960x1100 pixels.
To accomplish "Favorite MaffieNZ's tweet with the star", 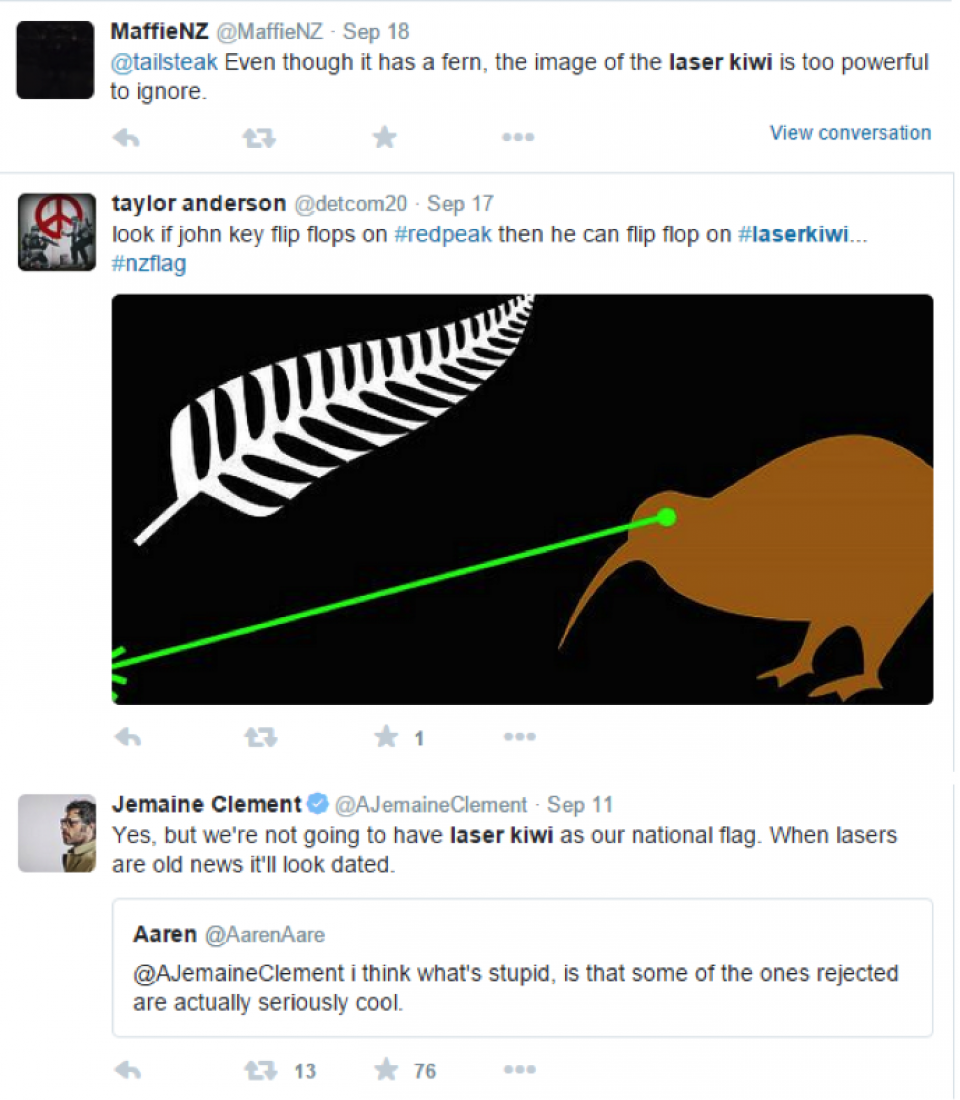I will (385, 137).
